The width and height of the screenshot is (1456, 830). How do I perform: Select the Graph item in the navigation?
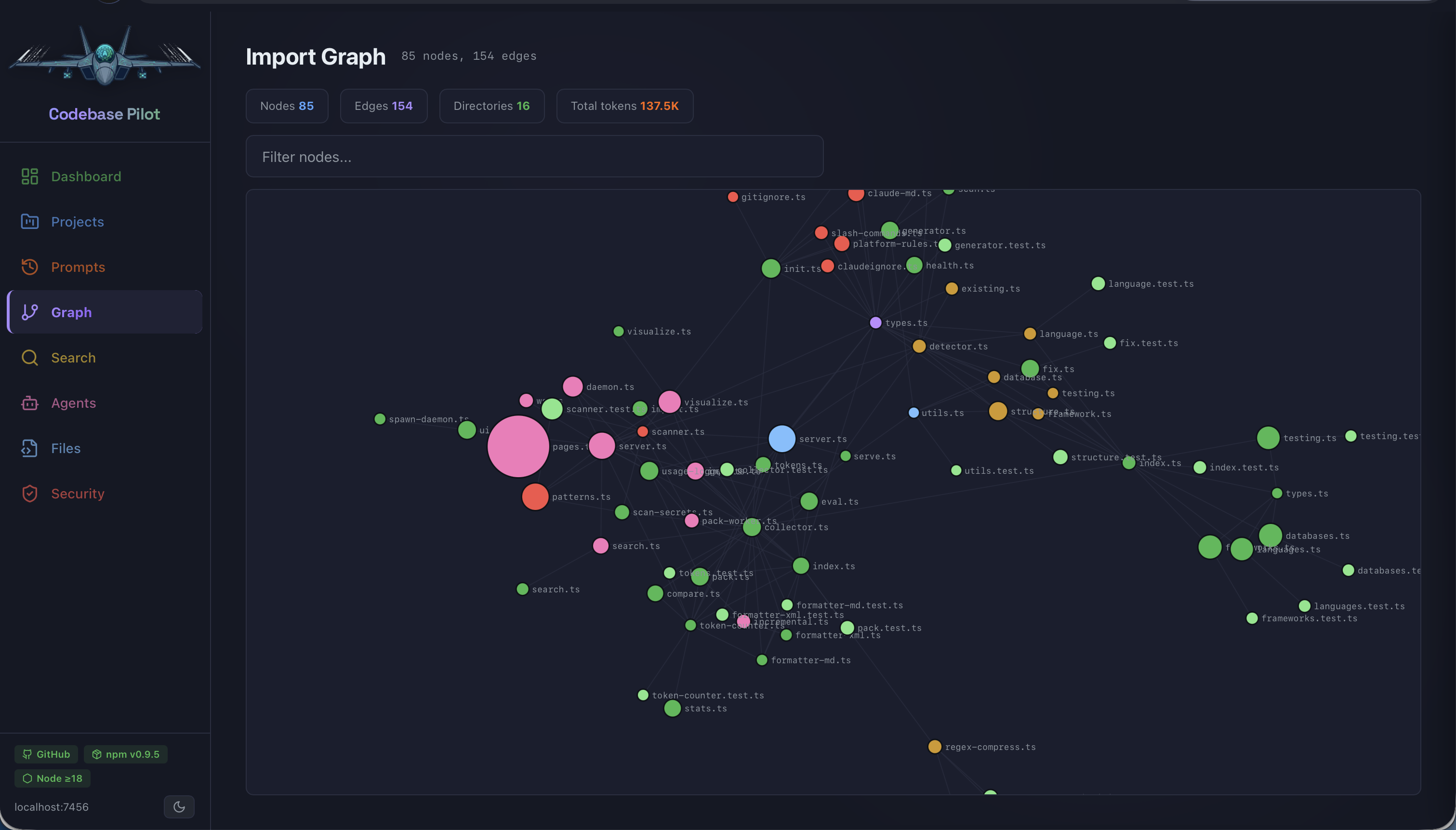[71, 312]
